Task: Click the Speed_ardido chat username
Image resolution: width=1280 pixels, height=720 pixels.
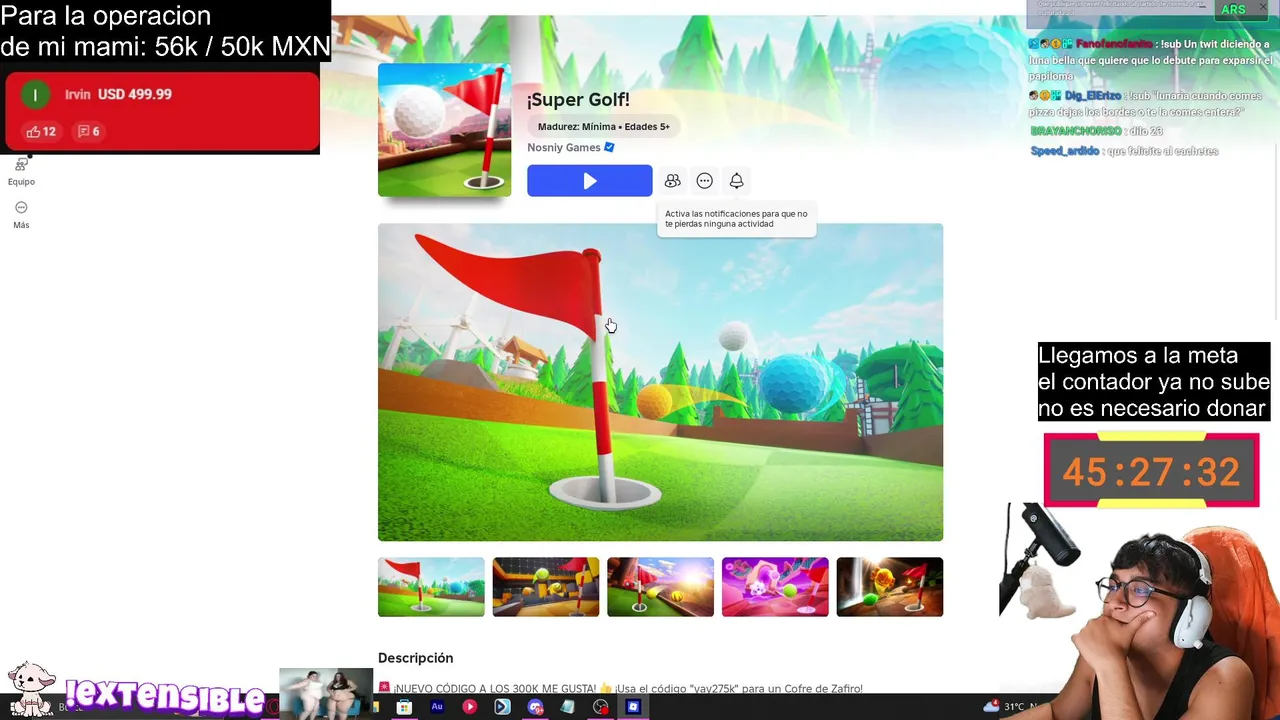Action: click(x=1064, y=151)
